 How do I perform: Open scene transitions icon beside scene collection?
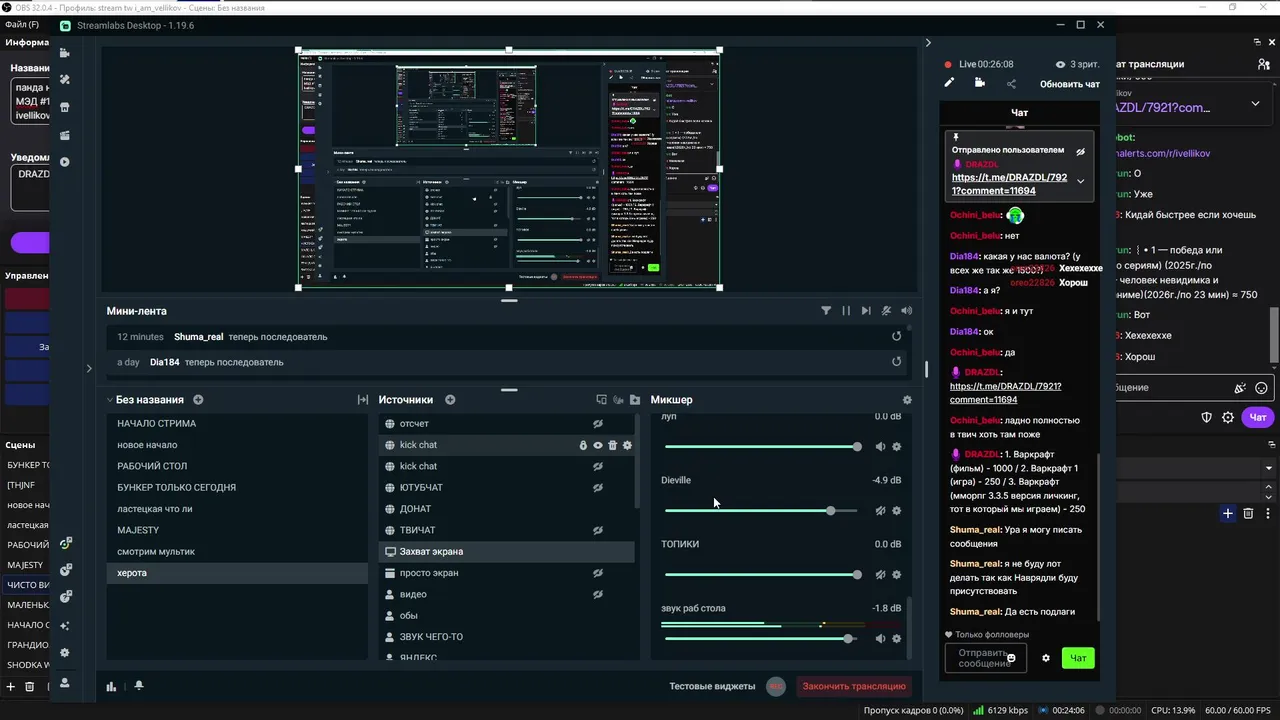362,400
